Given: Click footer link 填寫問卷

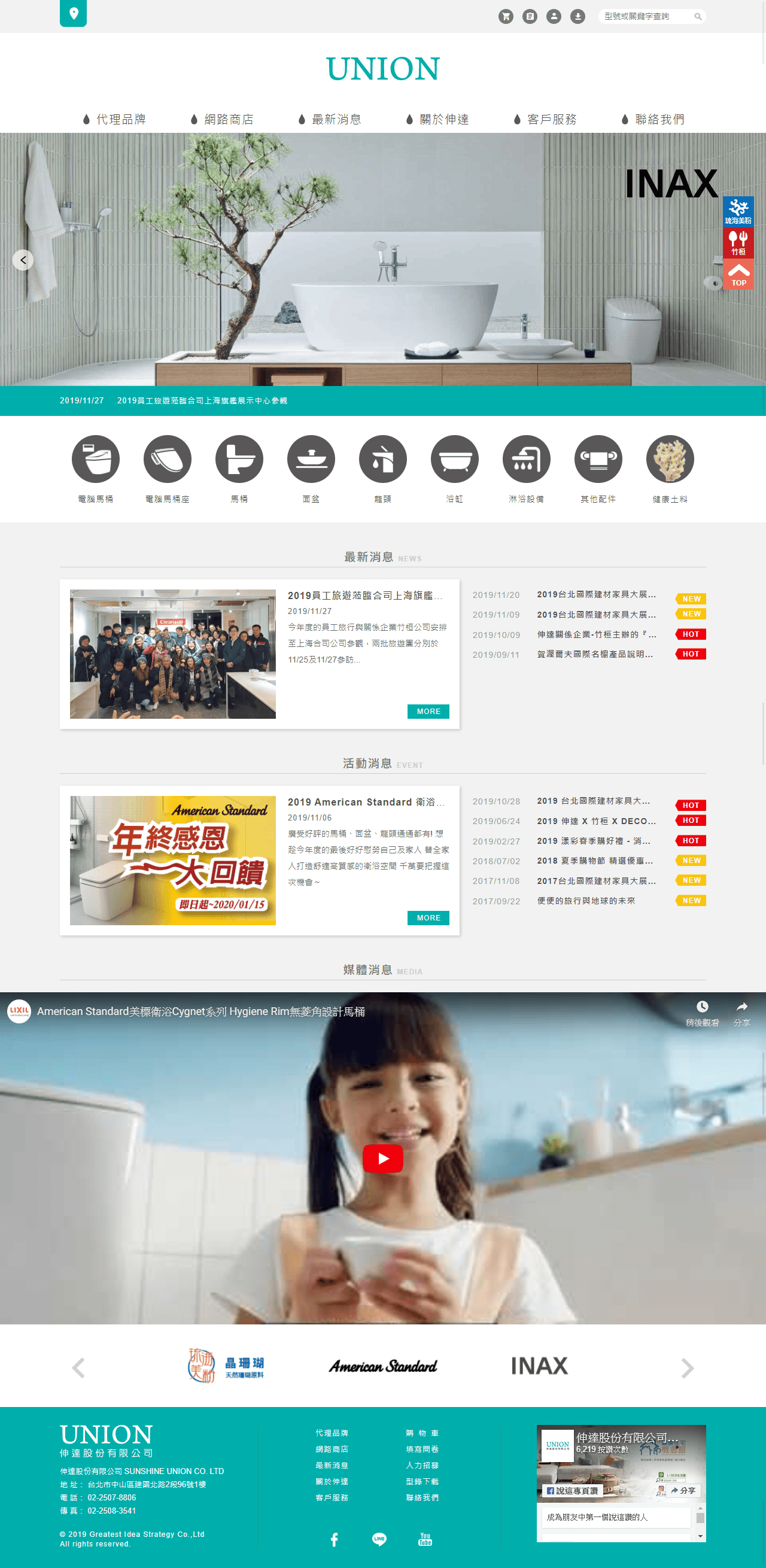Looking at the screenshot, I should point(422,1450).
